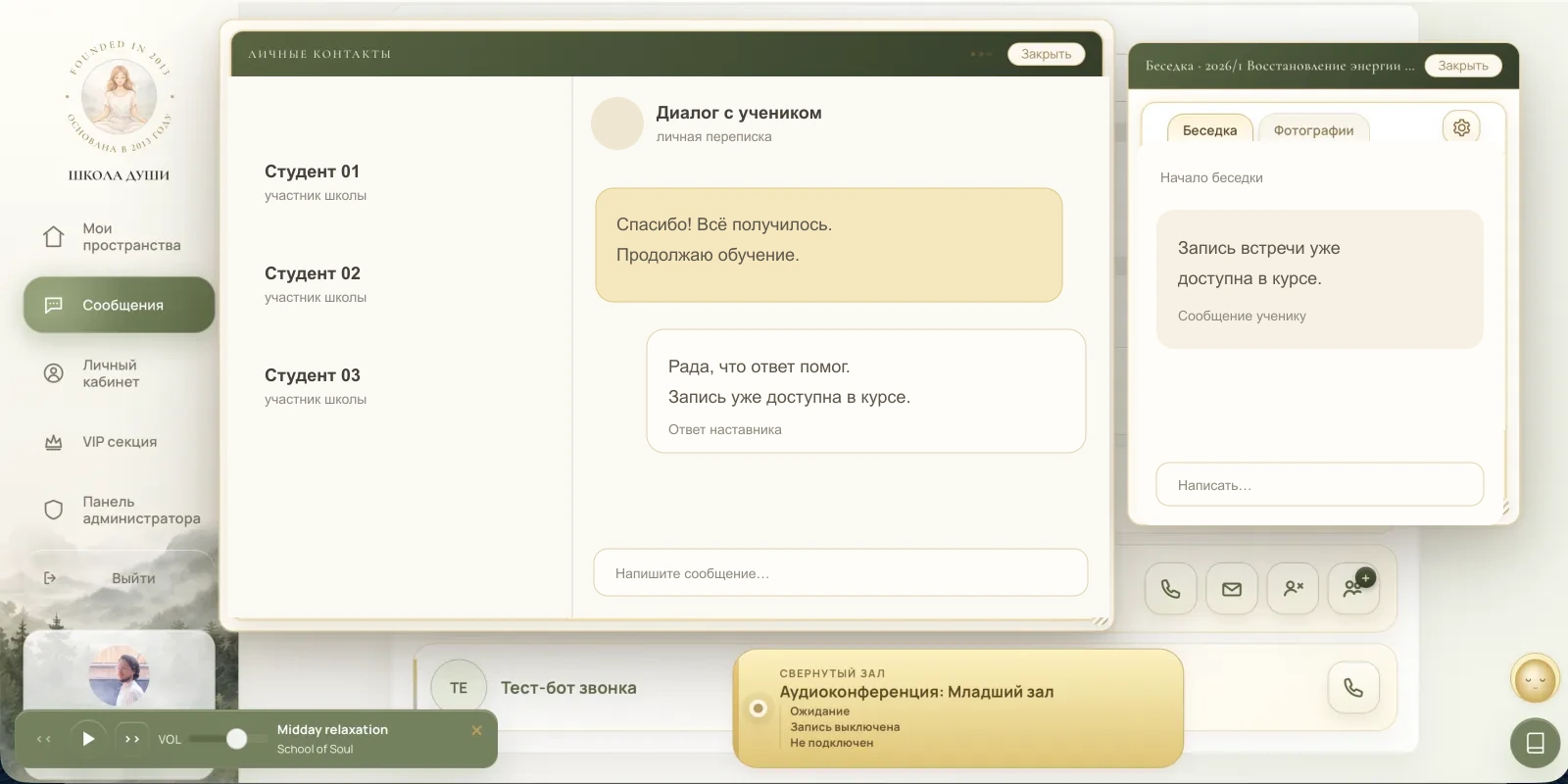
Task: Focus the Написать… field in Беседка
Action: (1320, 484)
